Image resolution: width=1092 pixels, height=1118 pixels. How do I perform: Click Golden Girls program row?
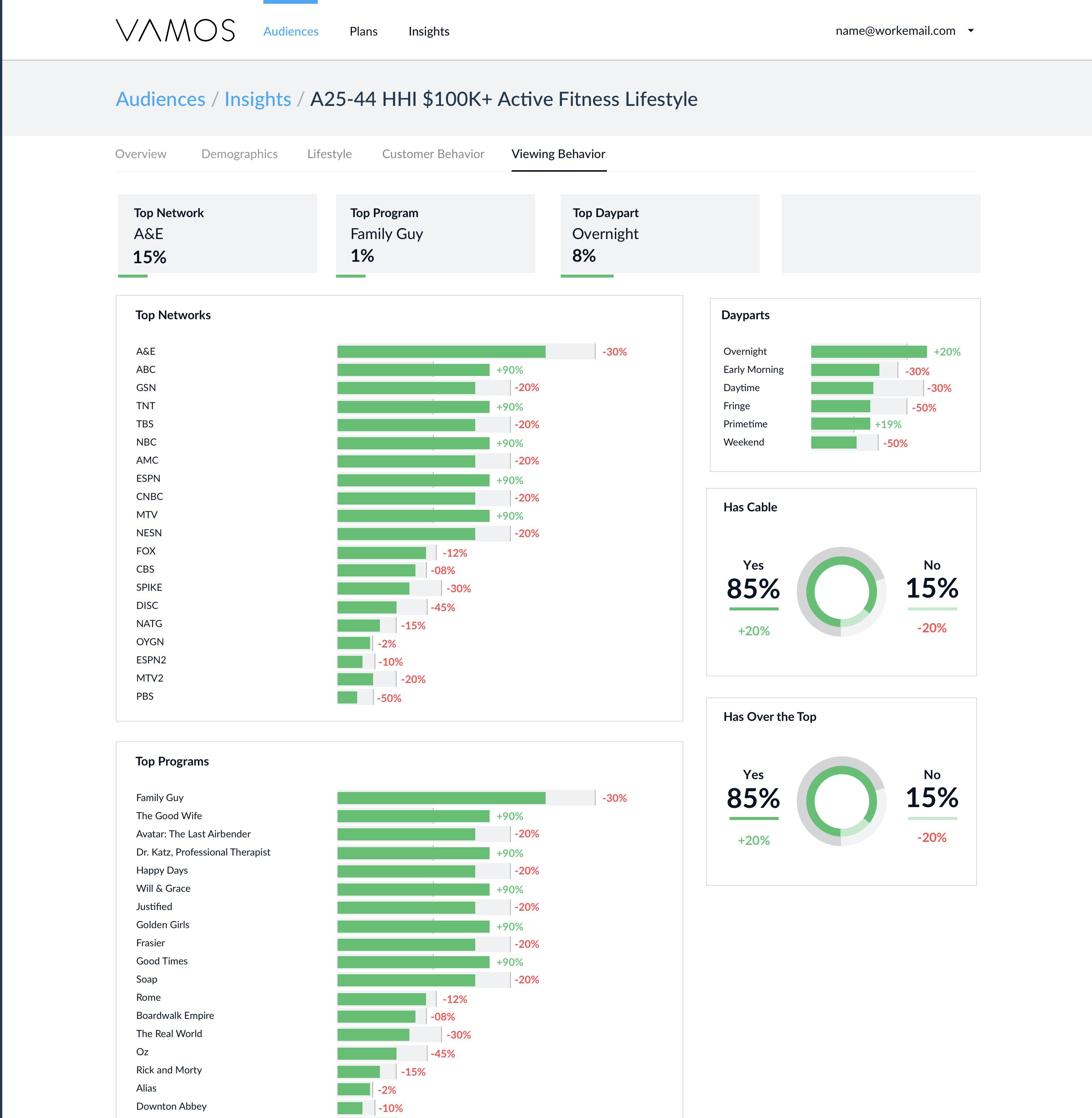pos(162,925)
